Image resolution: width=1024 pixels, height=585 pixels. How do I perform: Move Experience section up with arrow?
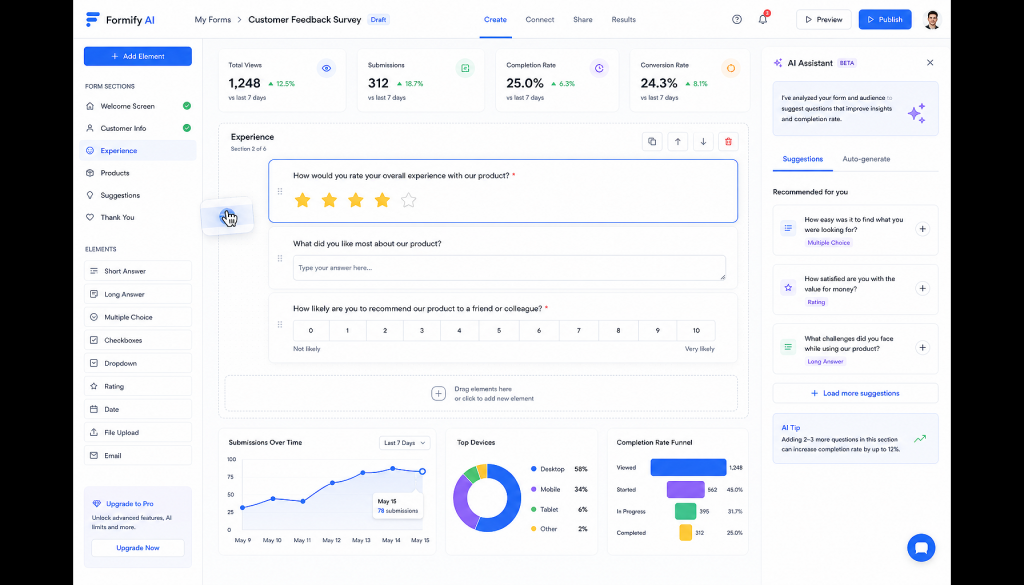pos(677,142)
